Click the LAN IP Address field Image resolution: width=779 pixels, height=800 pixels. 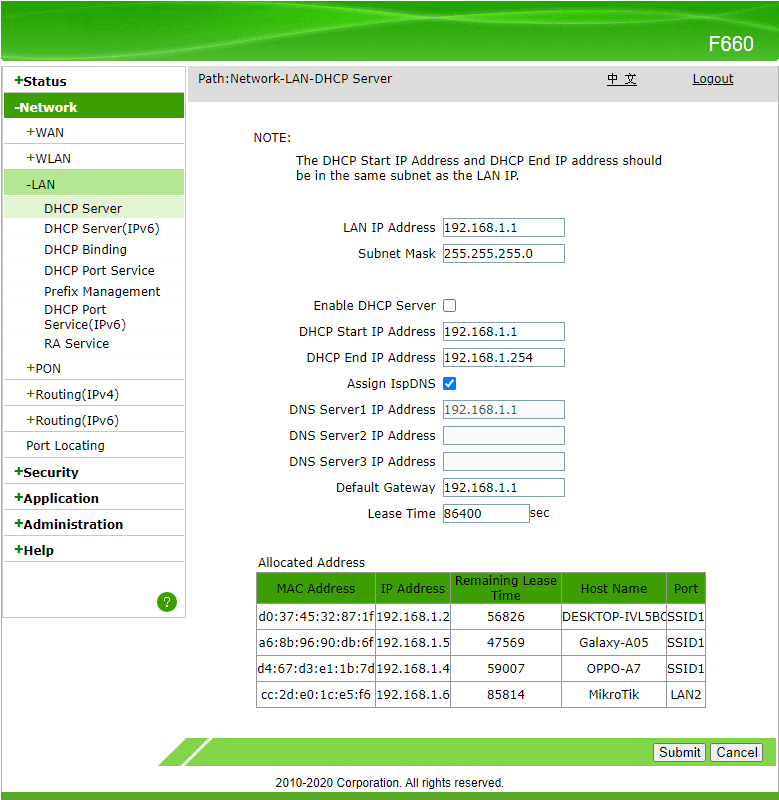click(503, 228)
